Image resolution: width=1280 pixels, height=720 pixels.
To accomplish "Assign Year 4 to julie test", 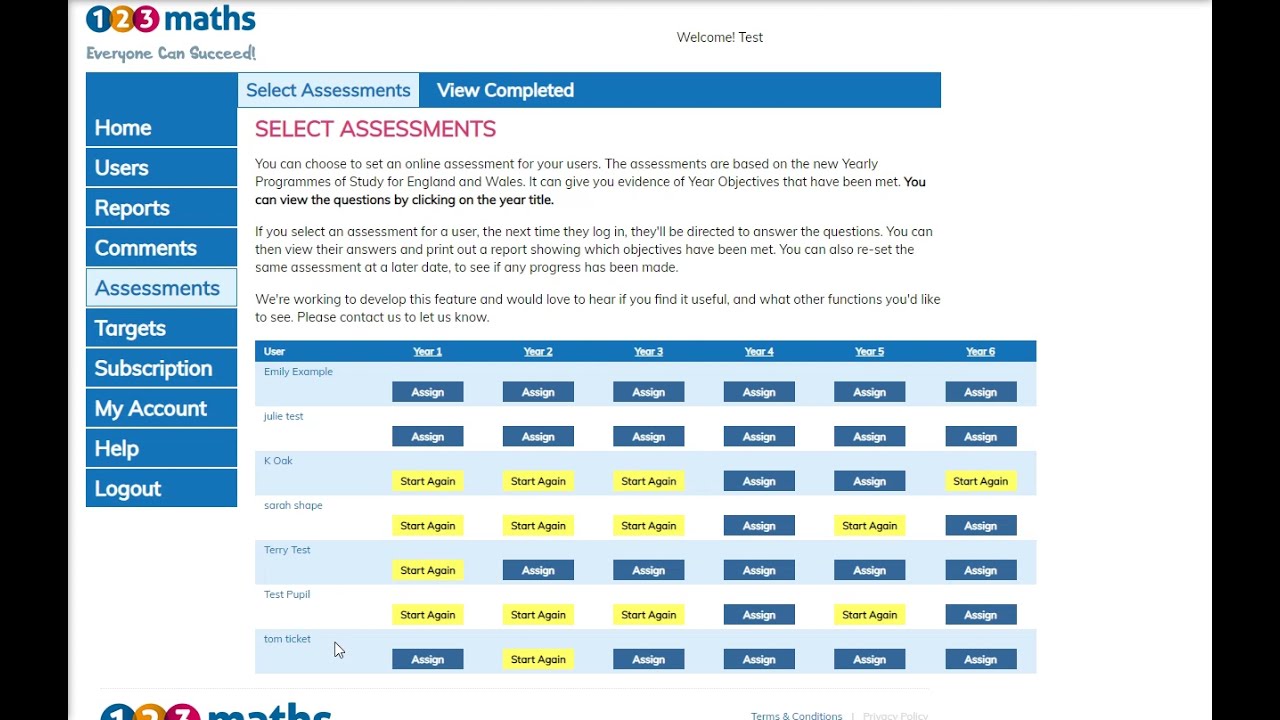I will pos(759,437).
